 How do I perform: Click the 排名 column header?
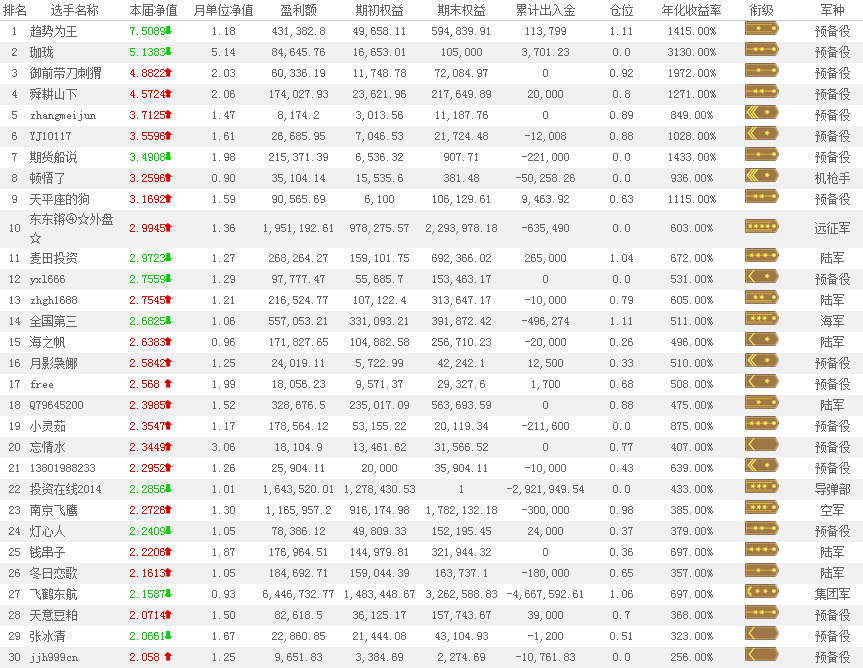pos(15,10)
